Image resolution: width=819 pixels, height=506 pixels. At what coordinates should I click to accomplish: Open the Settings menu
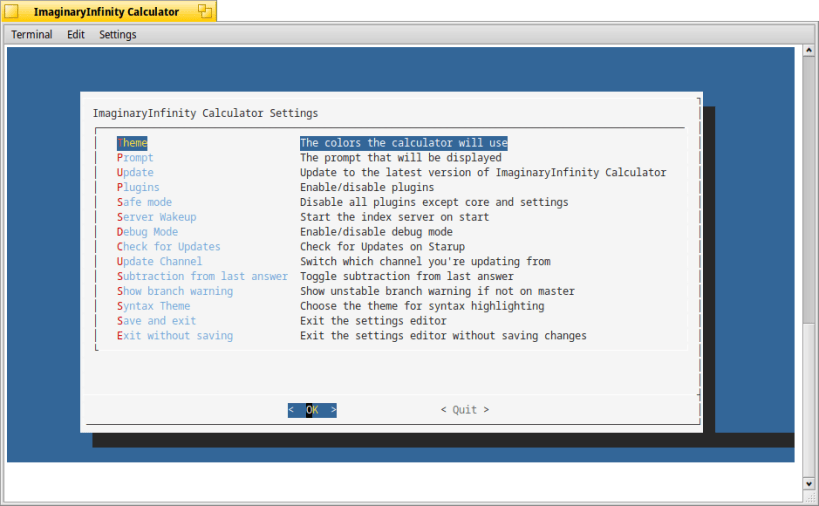coord(118,34)
